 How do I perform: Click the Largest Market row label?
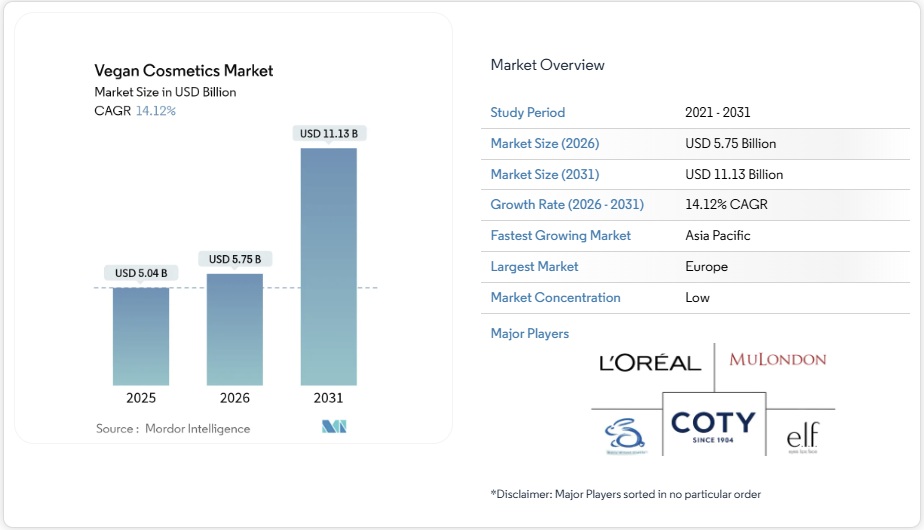tap(534, 267)
